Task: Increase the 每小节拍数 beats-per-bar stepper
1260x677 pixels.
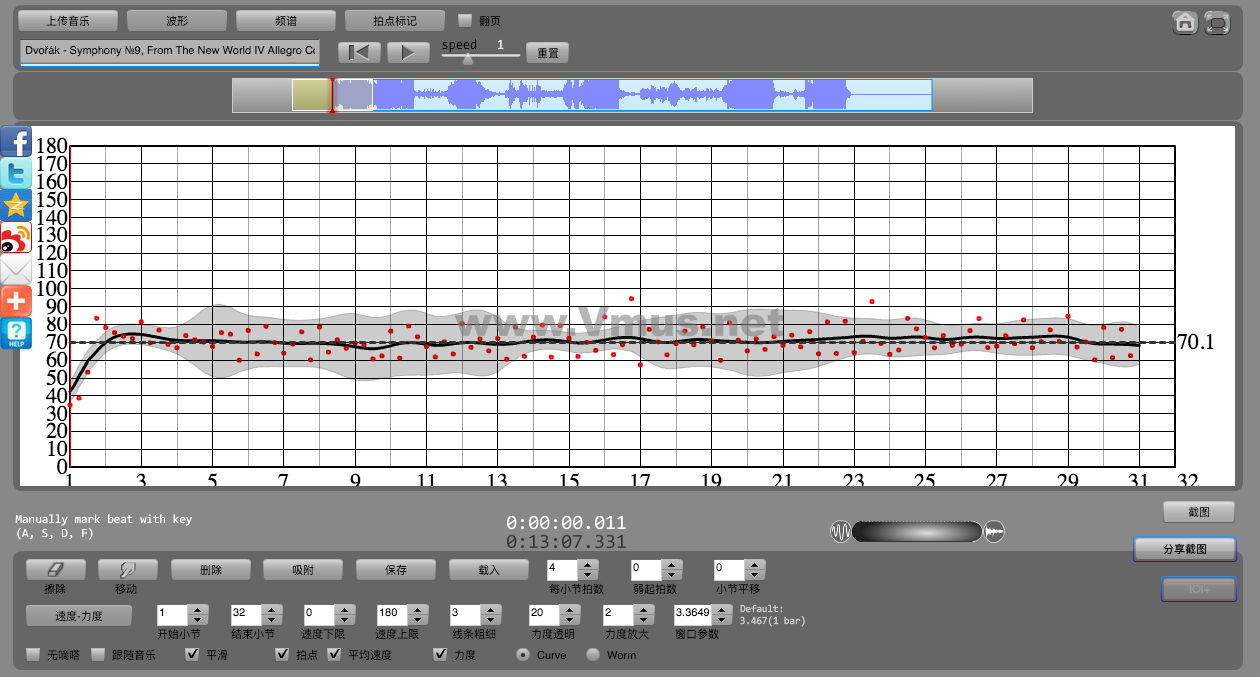Action: tap(588, 564)
